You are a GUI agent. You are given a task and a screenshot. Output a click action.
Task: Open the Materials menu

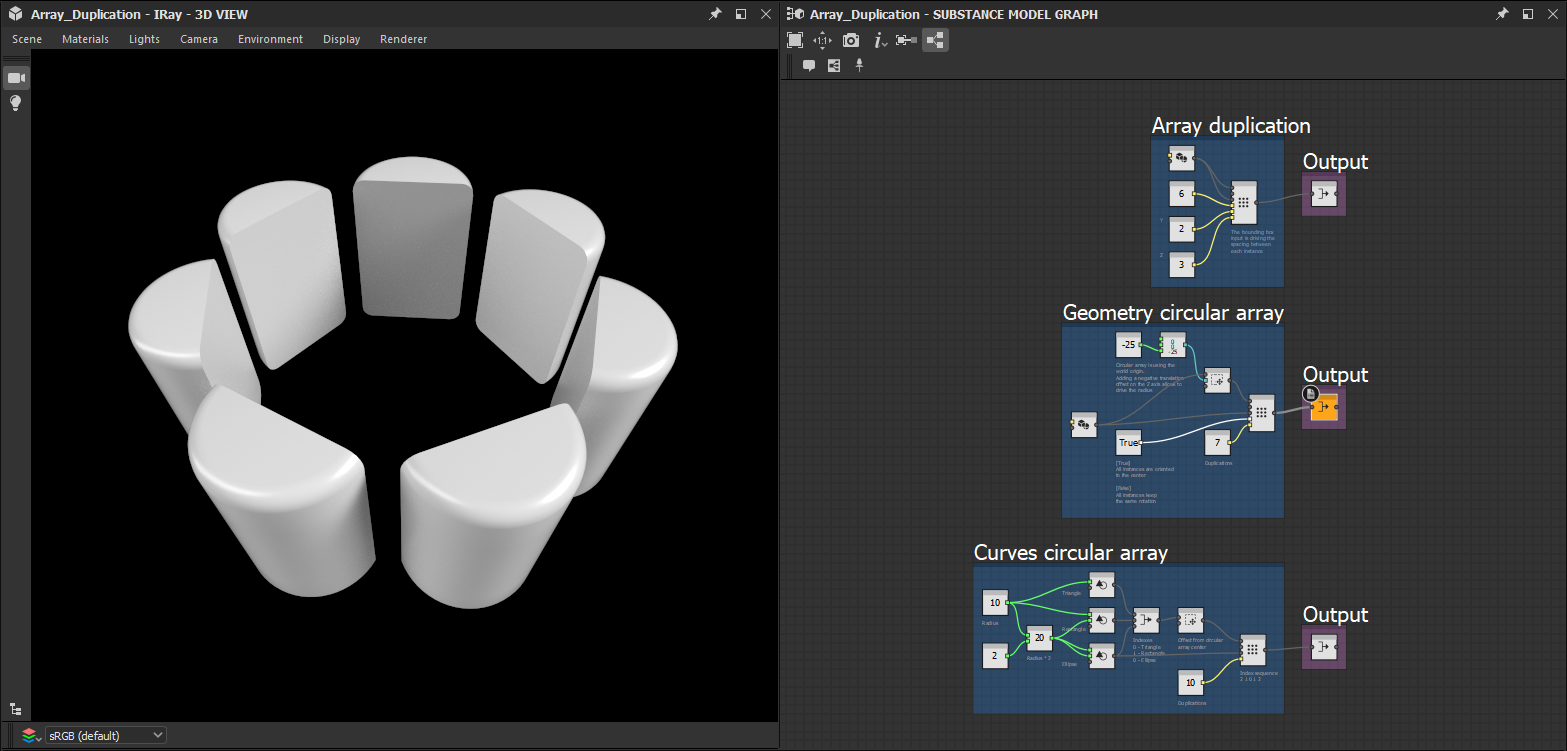(85, 39)
